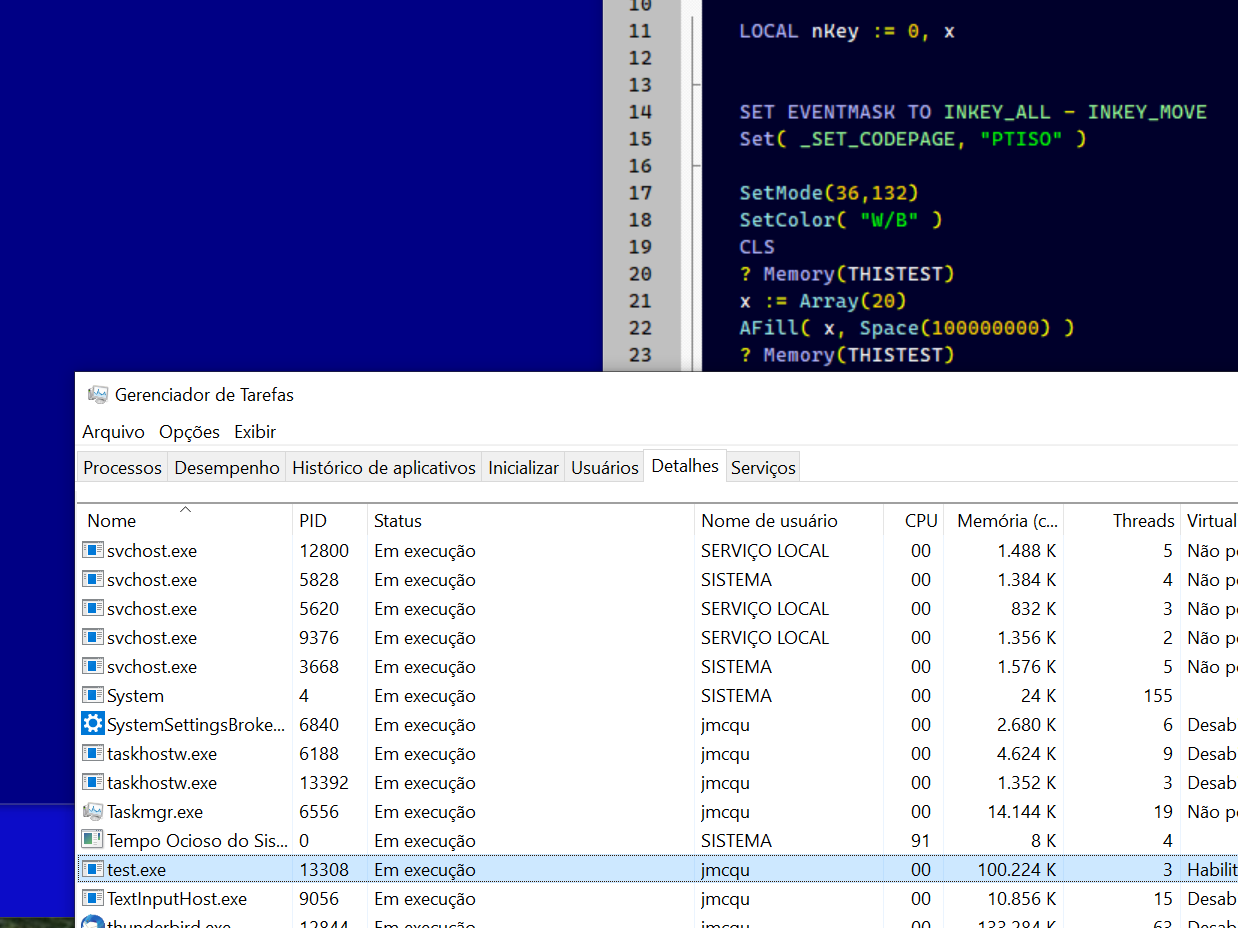The image size is (1238, 928).
Task: Click the thunderbird.exe process icon
Action: point(93,923)
